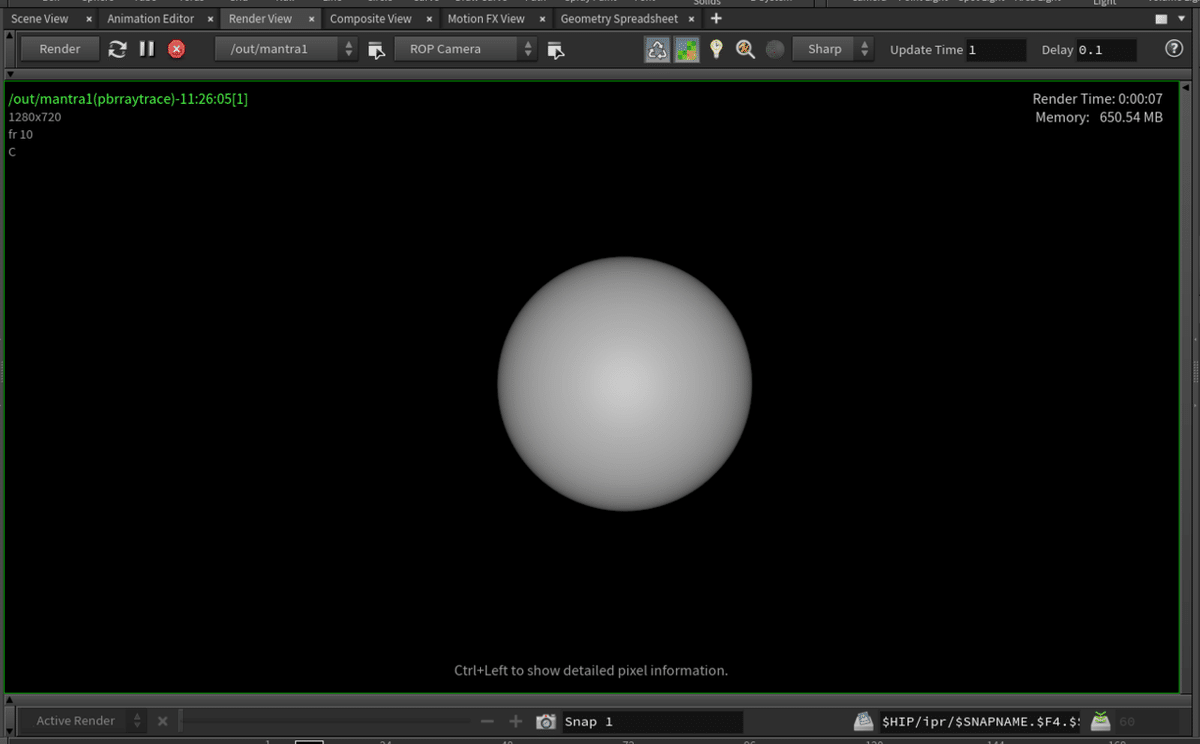Collapse the toolbar using the small triangle
The image size is (1200, 744).
pos(10,73)
